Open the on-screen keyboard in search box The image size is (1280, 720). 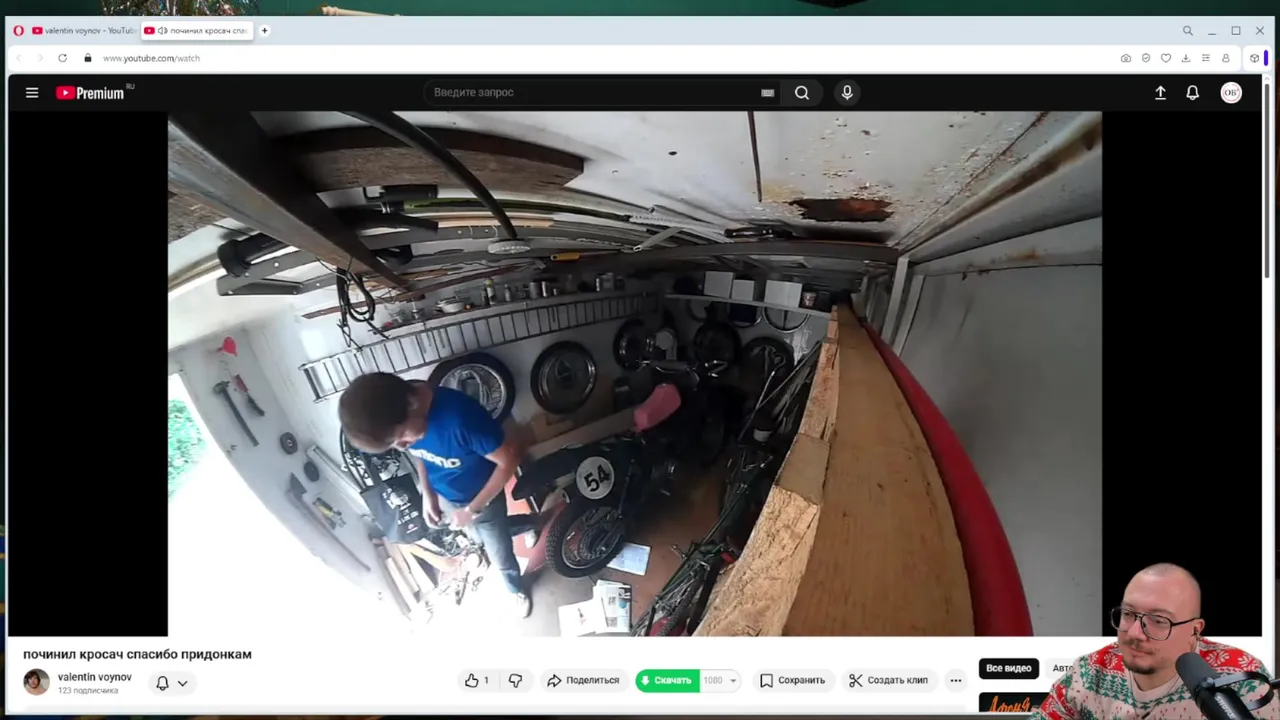tap(767, 93)
